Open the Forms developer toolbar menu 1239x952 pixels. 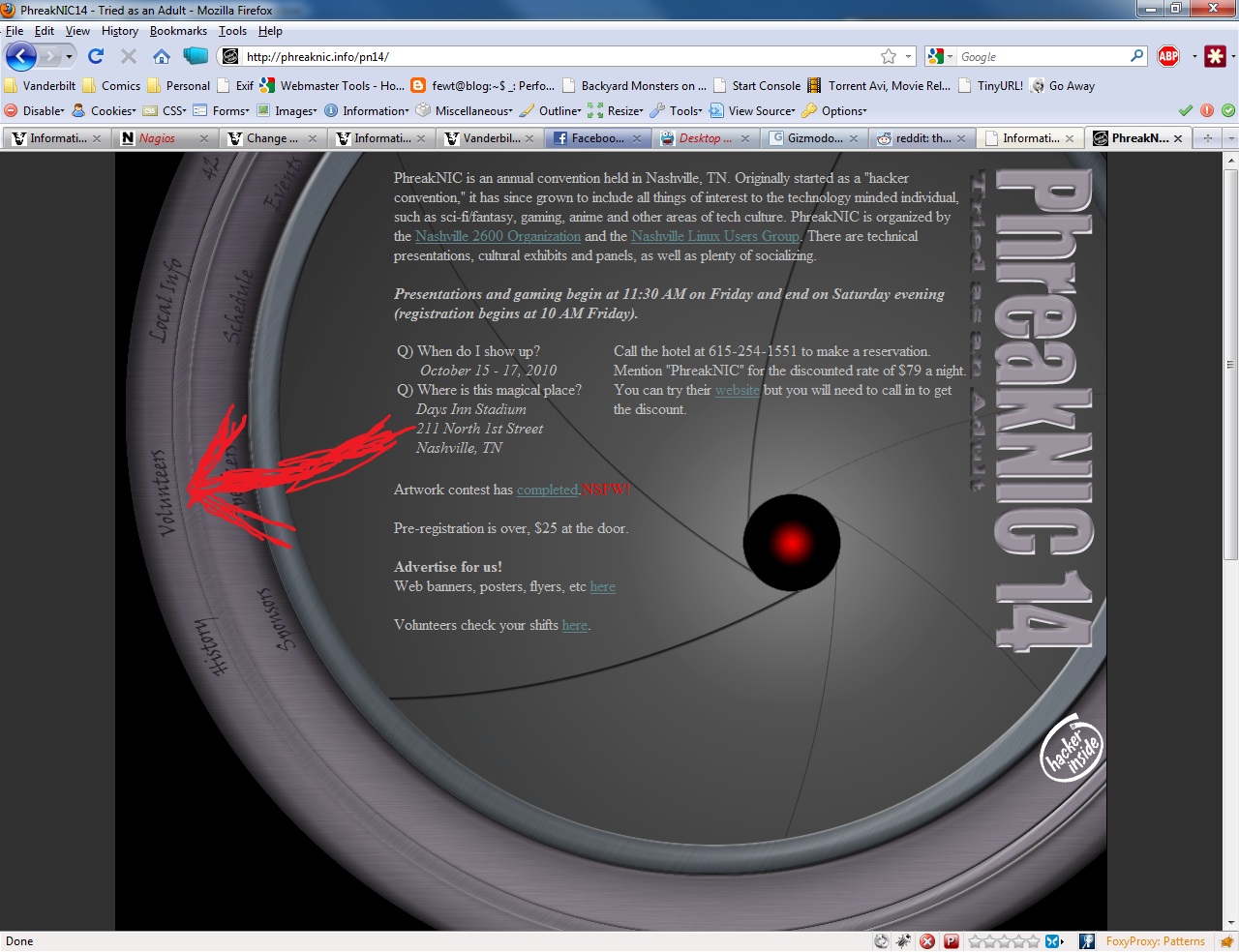pos(222,110)
